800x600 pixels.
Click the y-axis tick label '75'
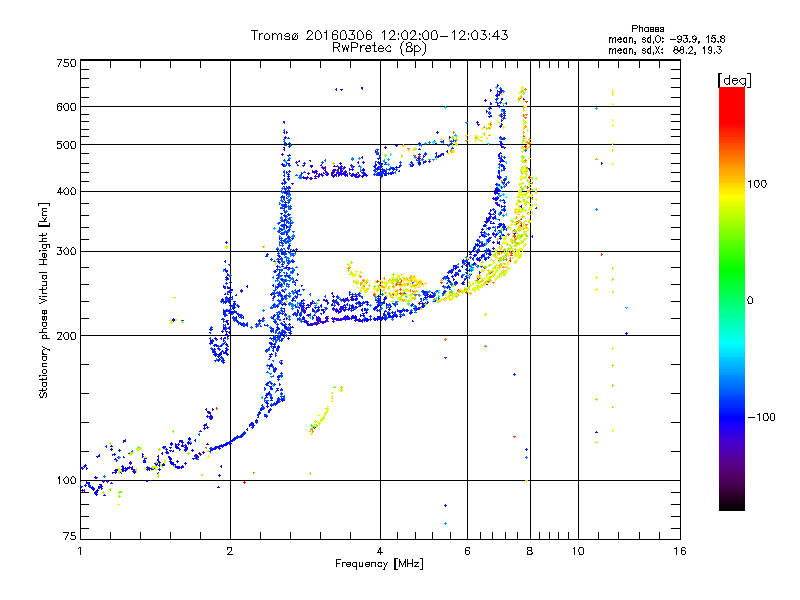click(70, 536)
